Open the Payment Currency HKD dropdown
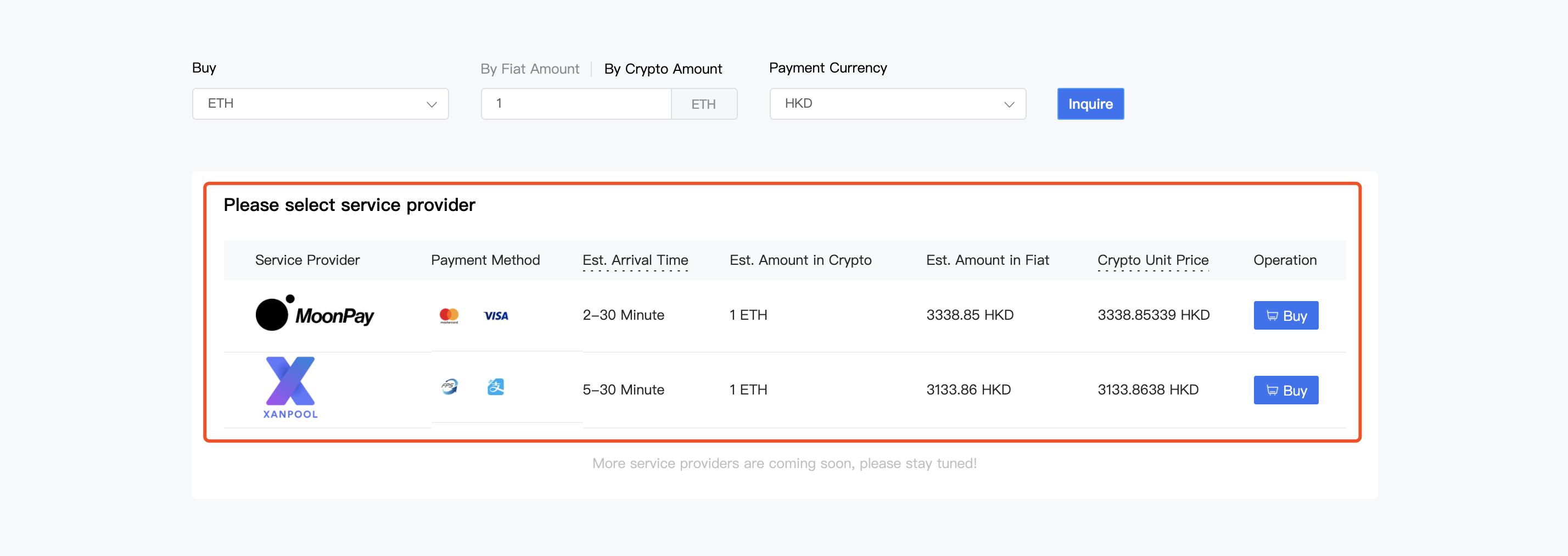The image size is (1568, 556). pos(897,103)
